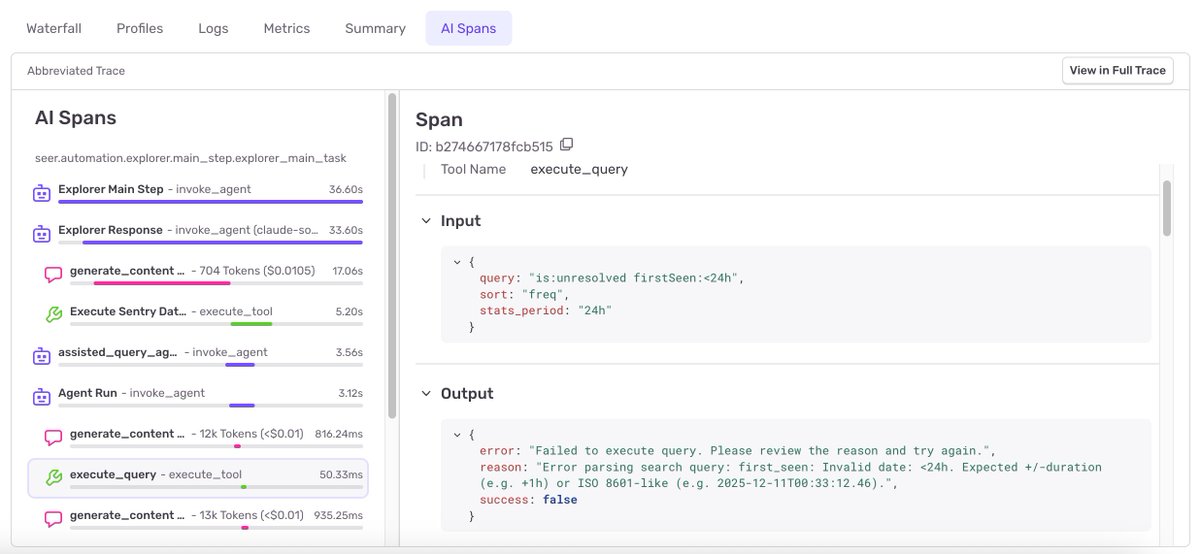Click the robot icon beside Explorer Response
The height and width of the screenshot is (554, 1200).
[42, 234]
